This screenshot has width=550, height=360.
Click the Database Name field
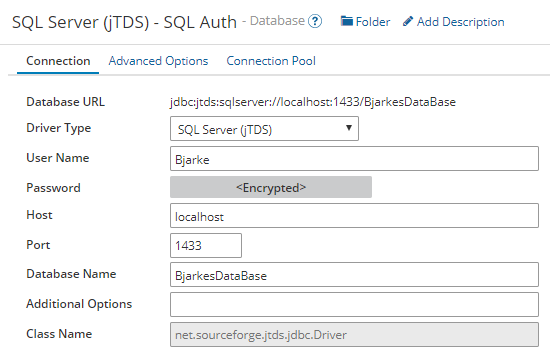point(354,274)
